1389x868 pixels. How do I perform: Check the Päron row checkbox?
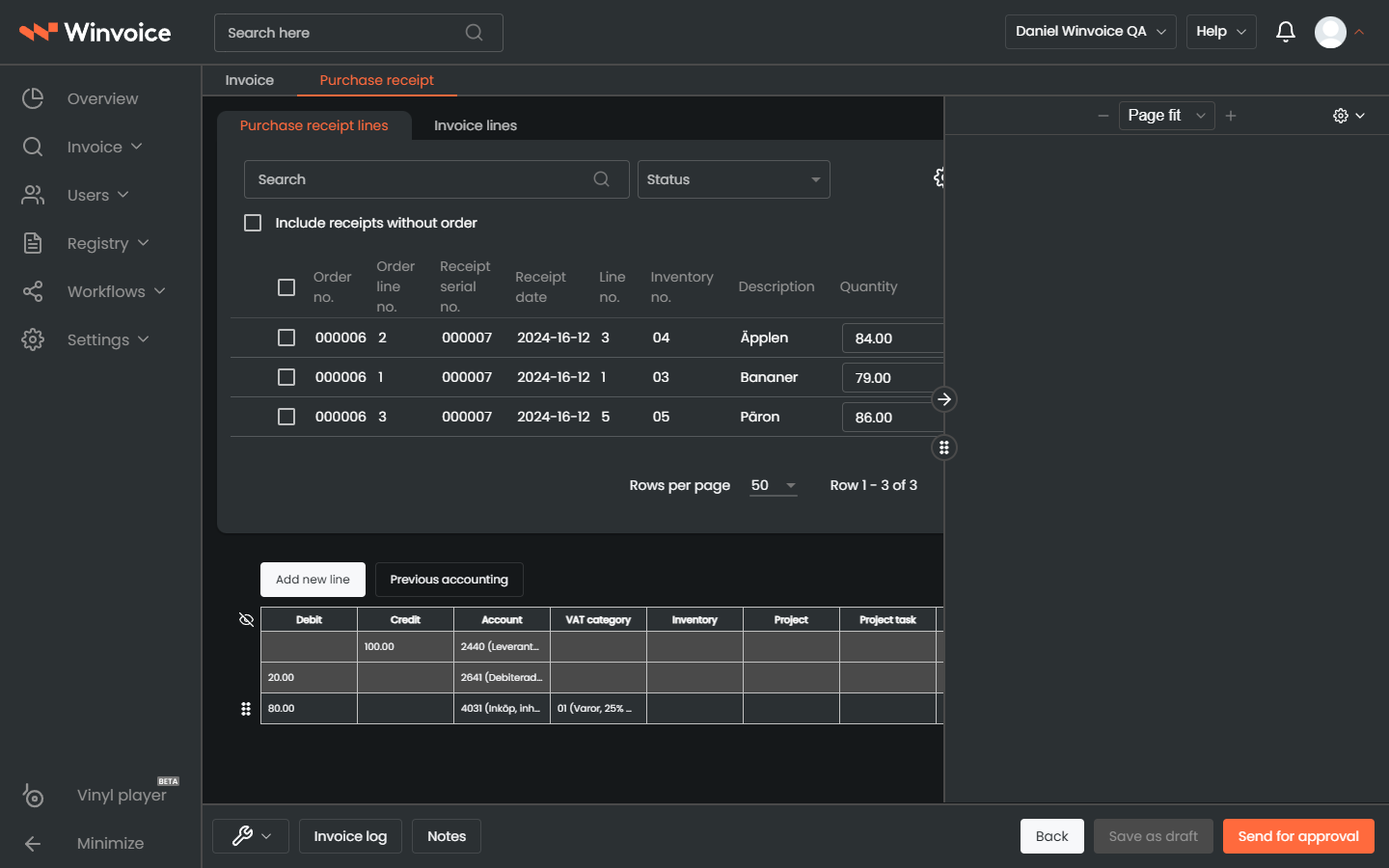[x=286, y=417]
